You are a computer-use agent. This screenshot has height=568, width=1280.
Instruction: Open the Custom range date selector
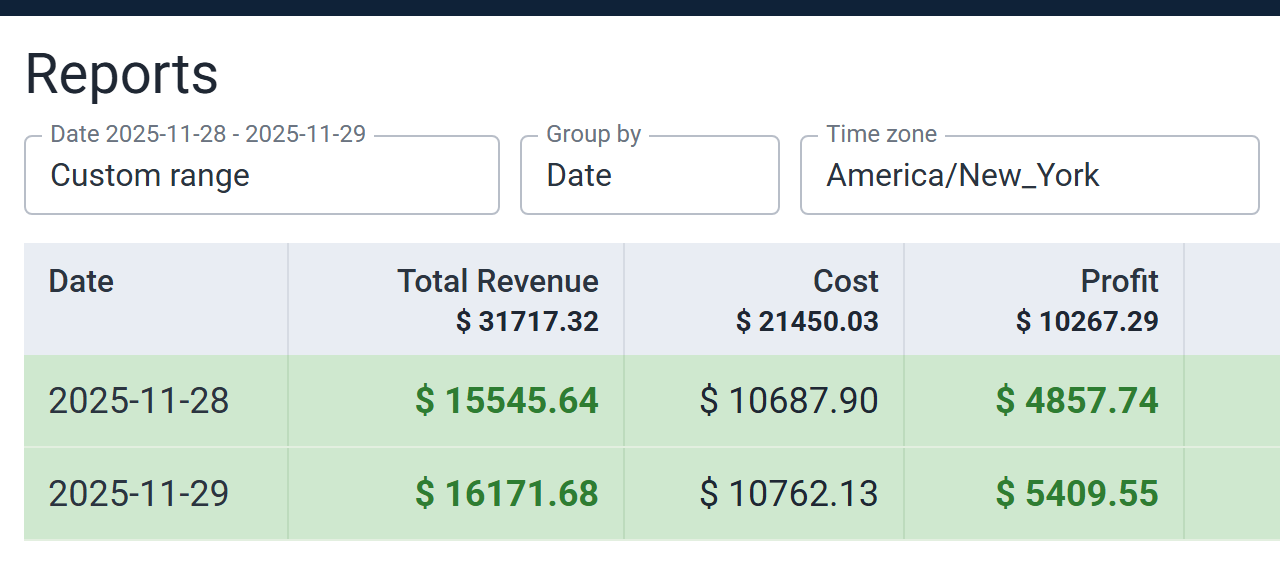click(x=262, y=175)
